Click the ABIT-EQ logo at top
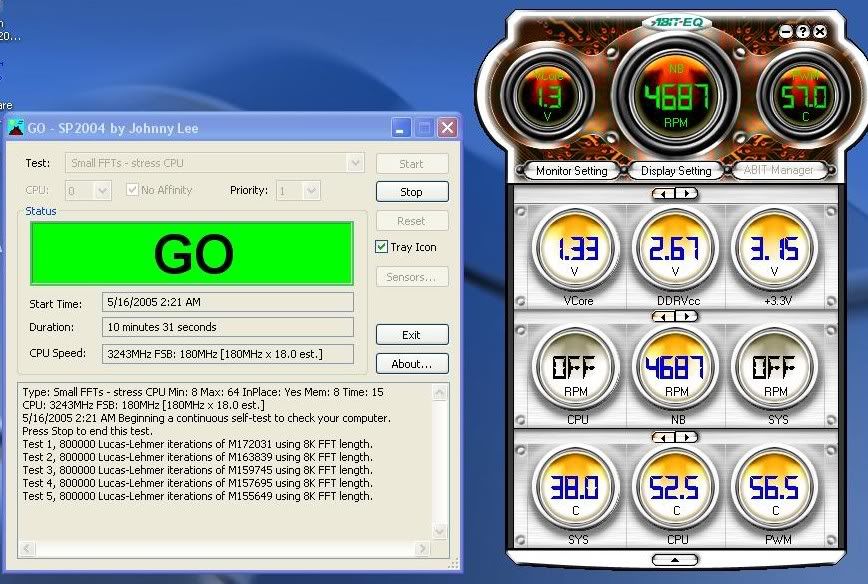This screenshot has width=868, height=584. click(x=676, y=22)
